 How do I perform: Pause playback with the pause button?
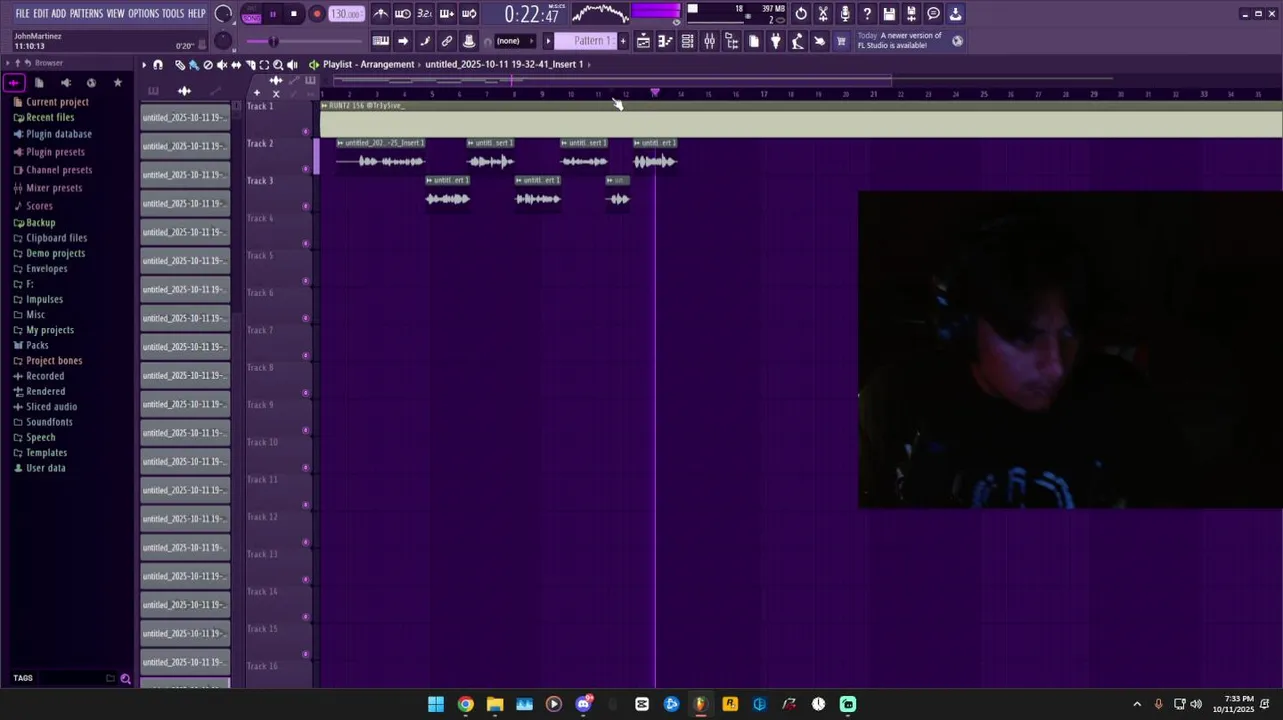272,14
